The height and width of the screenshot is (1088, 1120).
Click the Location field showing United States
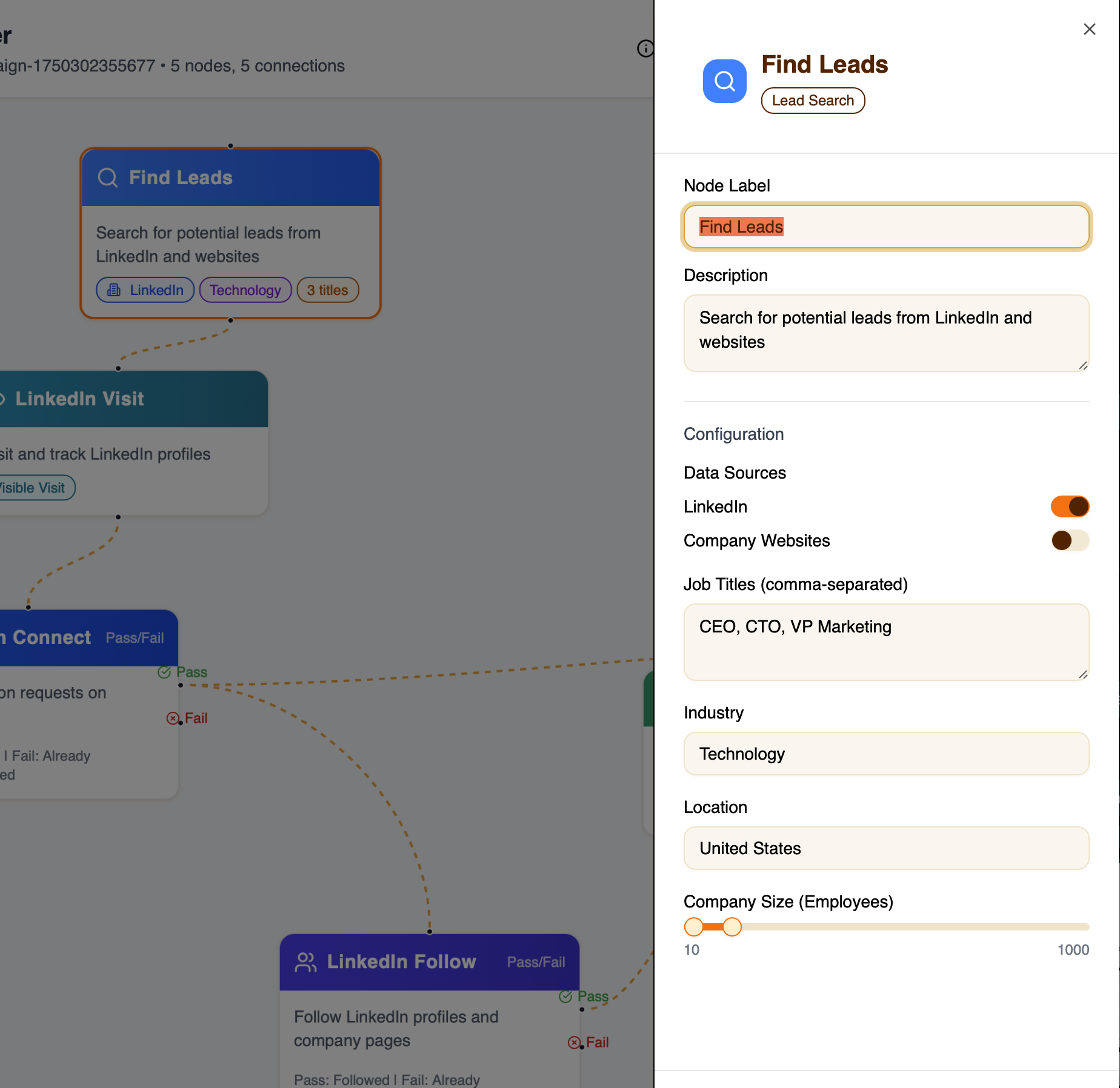pos(886,848)
